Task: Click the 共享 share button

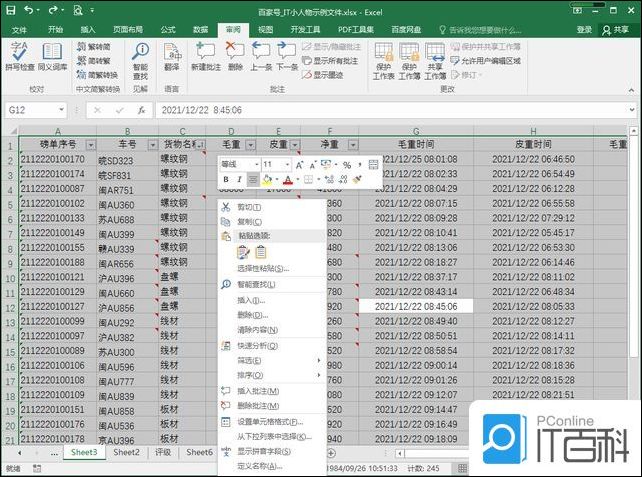Action: pos(616,29)
